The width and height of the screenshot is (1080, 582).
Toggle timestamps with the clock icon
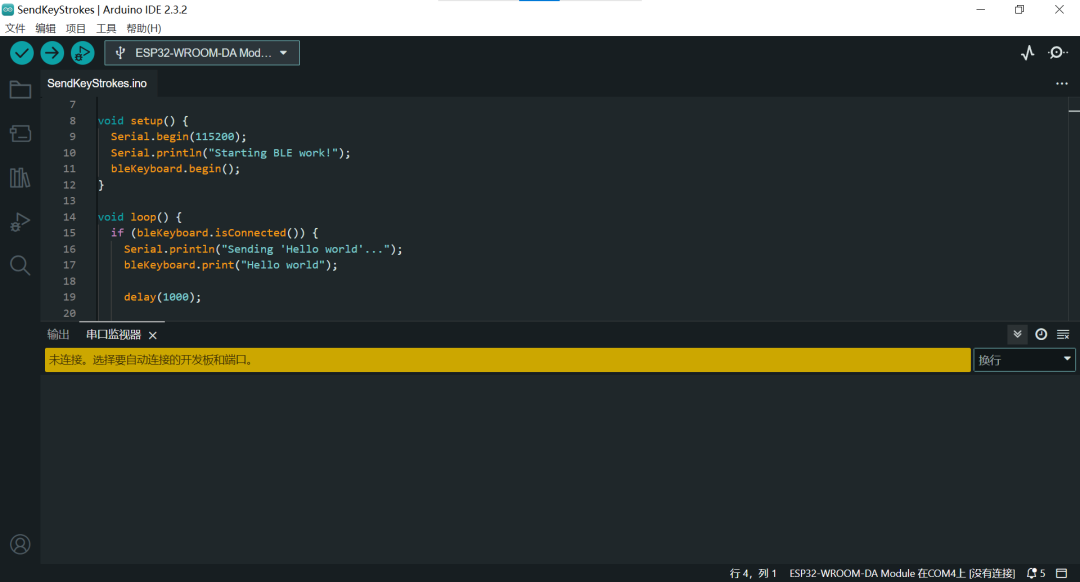tap(1040, 334)
